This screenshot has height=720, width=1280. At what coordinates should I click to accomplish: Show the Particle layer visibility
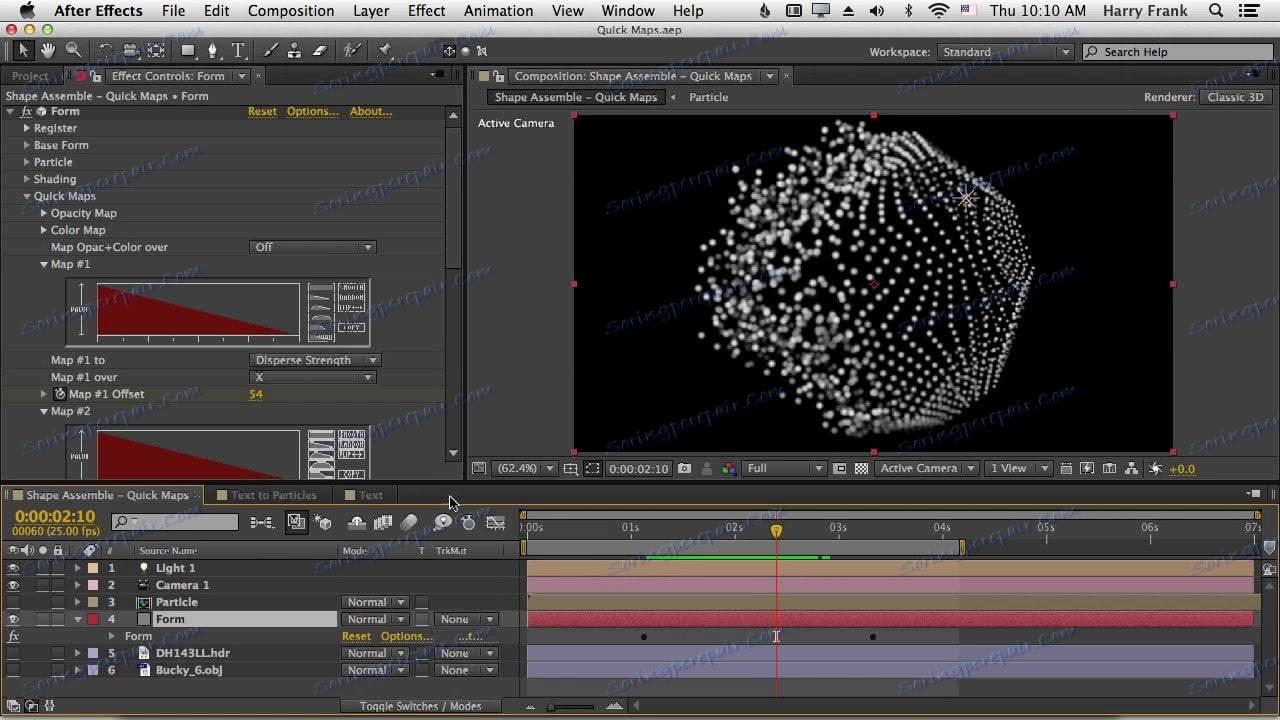click(13, 602)
